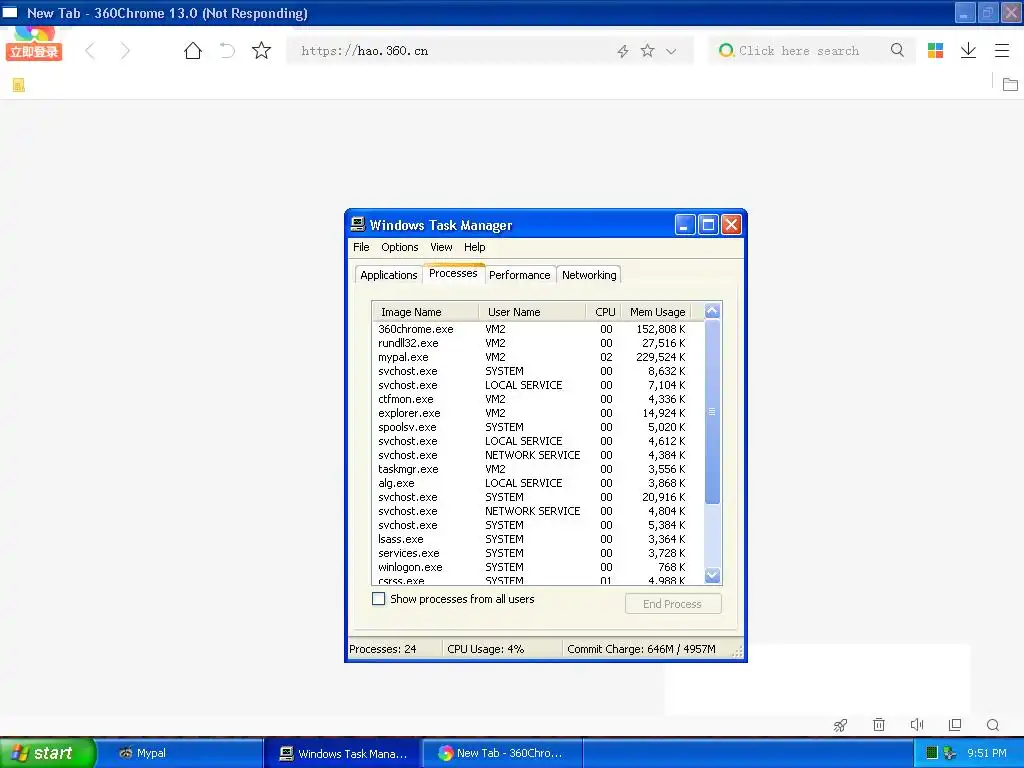
Task: Switch to the Applications tab
Action: coord(389,275)
